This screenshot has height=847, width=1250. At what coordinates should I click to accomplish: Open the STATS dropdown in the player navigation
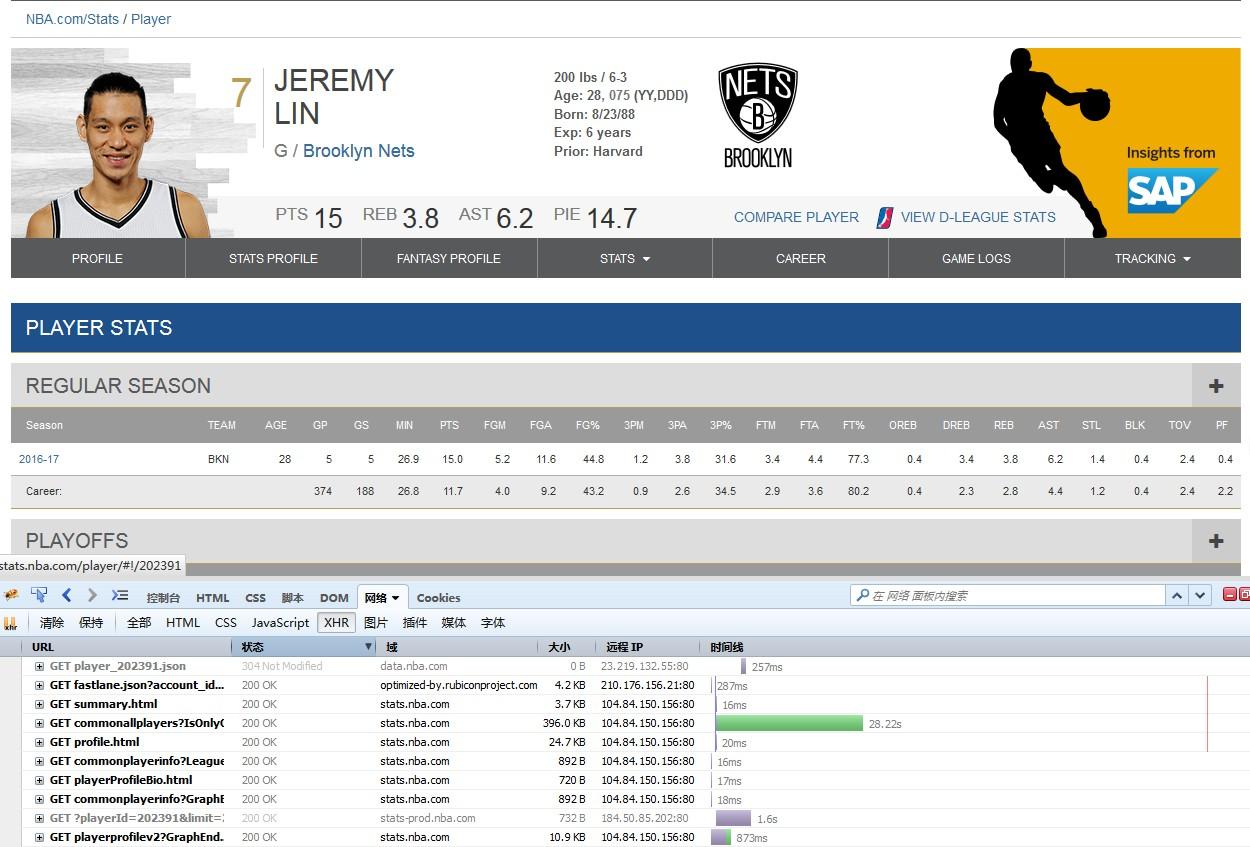coord(624,258)
